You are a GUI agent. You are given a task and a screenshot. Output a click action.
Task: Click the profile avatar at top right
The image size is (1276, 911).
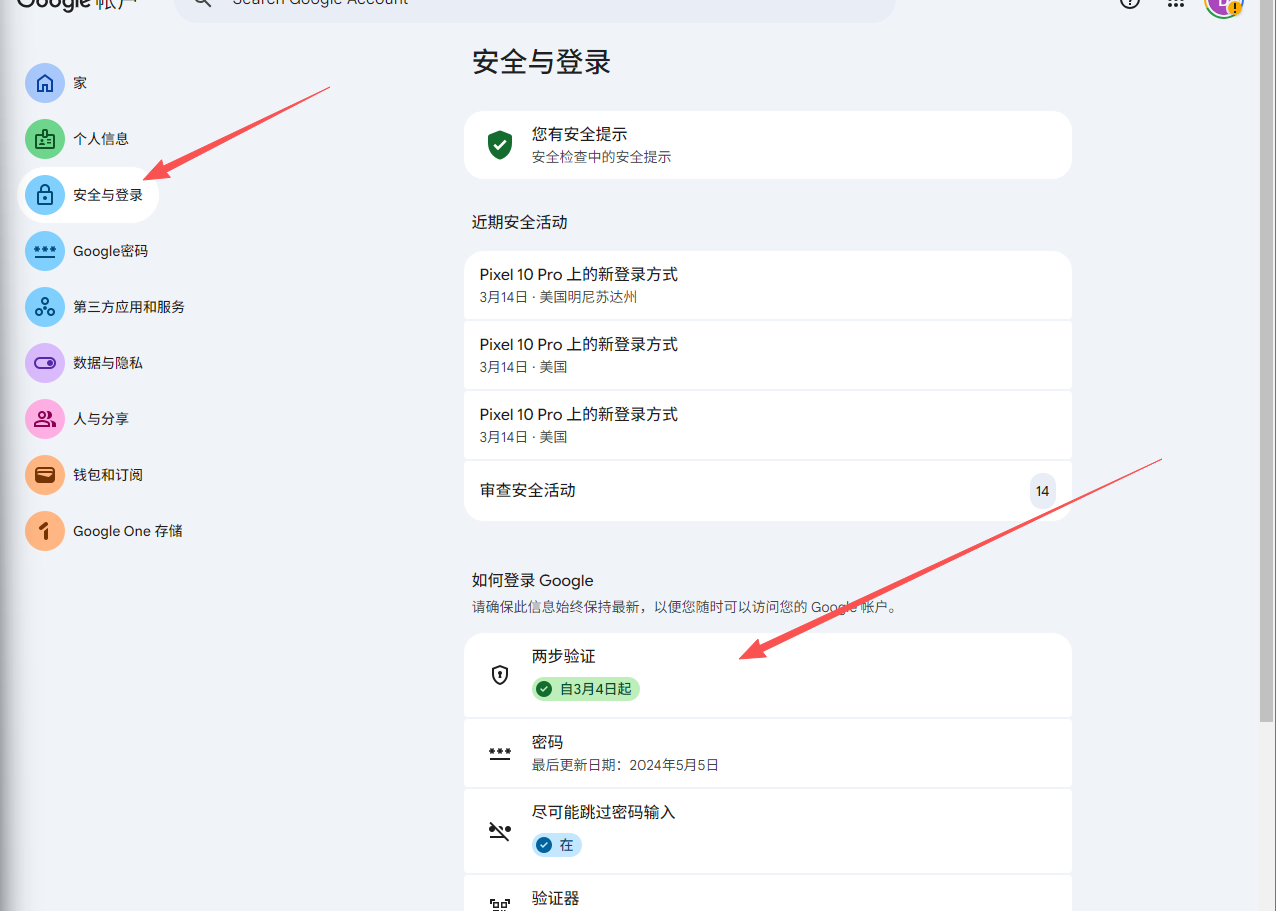coord(1222,4)
